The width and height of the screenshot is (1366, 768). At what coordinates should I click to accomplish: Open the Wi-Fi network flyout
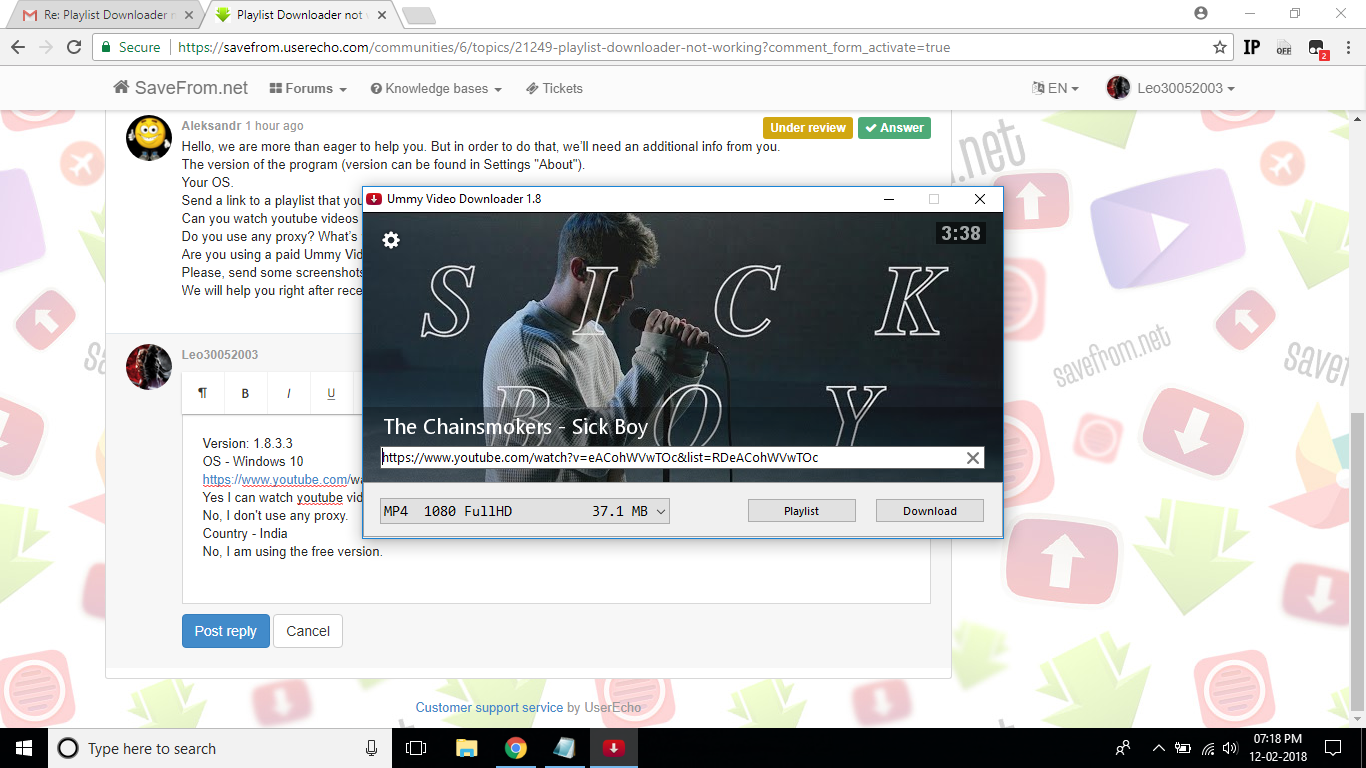(1208, 748)
